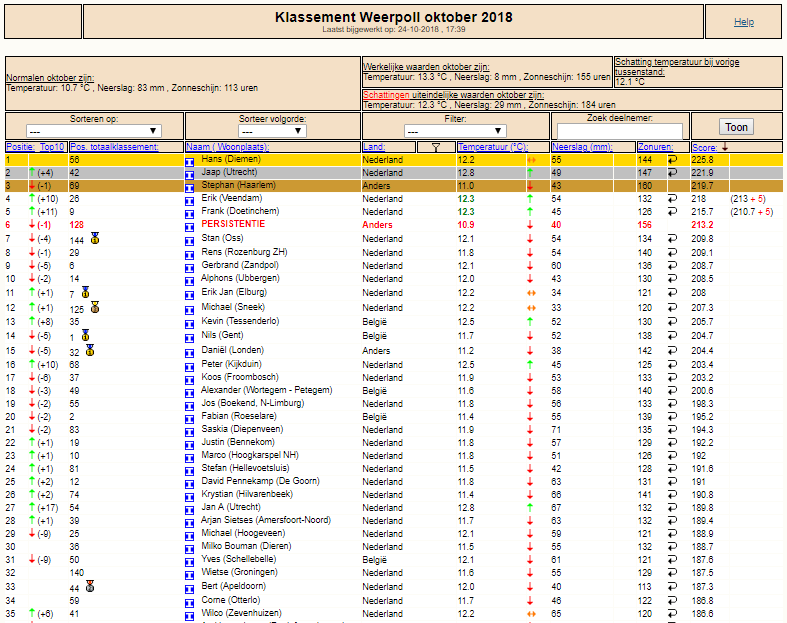Click blue info icon beside Daniël (Londen)
The height and width of the screenshot is (623, 787).
(x=189, y=353)
